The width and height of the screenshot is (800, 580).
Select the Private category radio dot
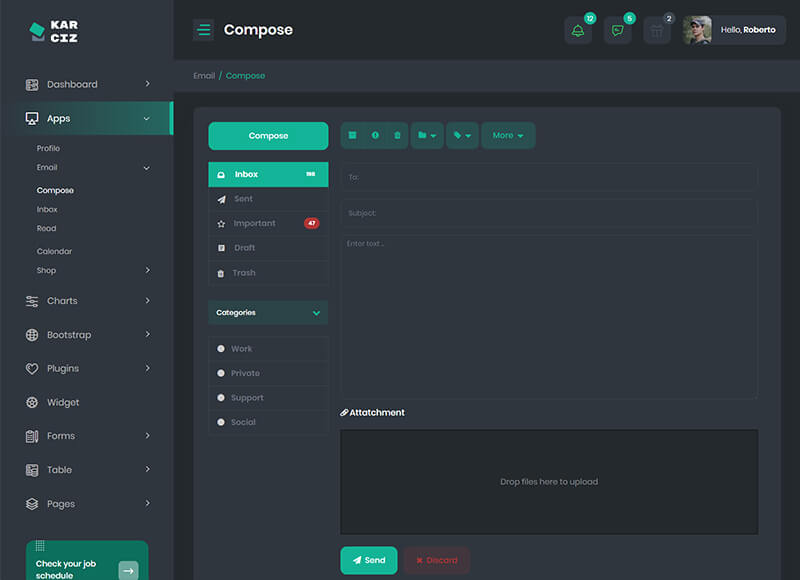221,373
